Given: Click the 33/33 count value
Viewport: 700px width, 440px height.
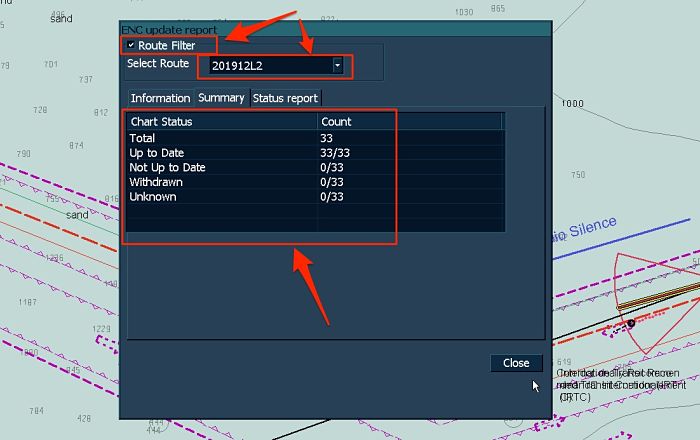Looking at the screenshot, I should coord(335,153).
